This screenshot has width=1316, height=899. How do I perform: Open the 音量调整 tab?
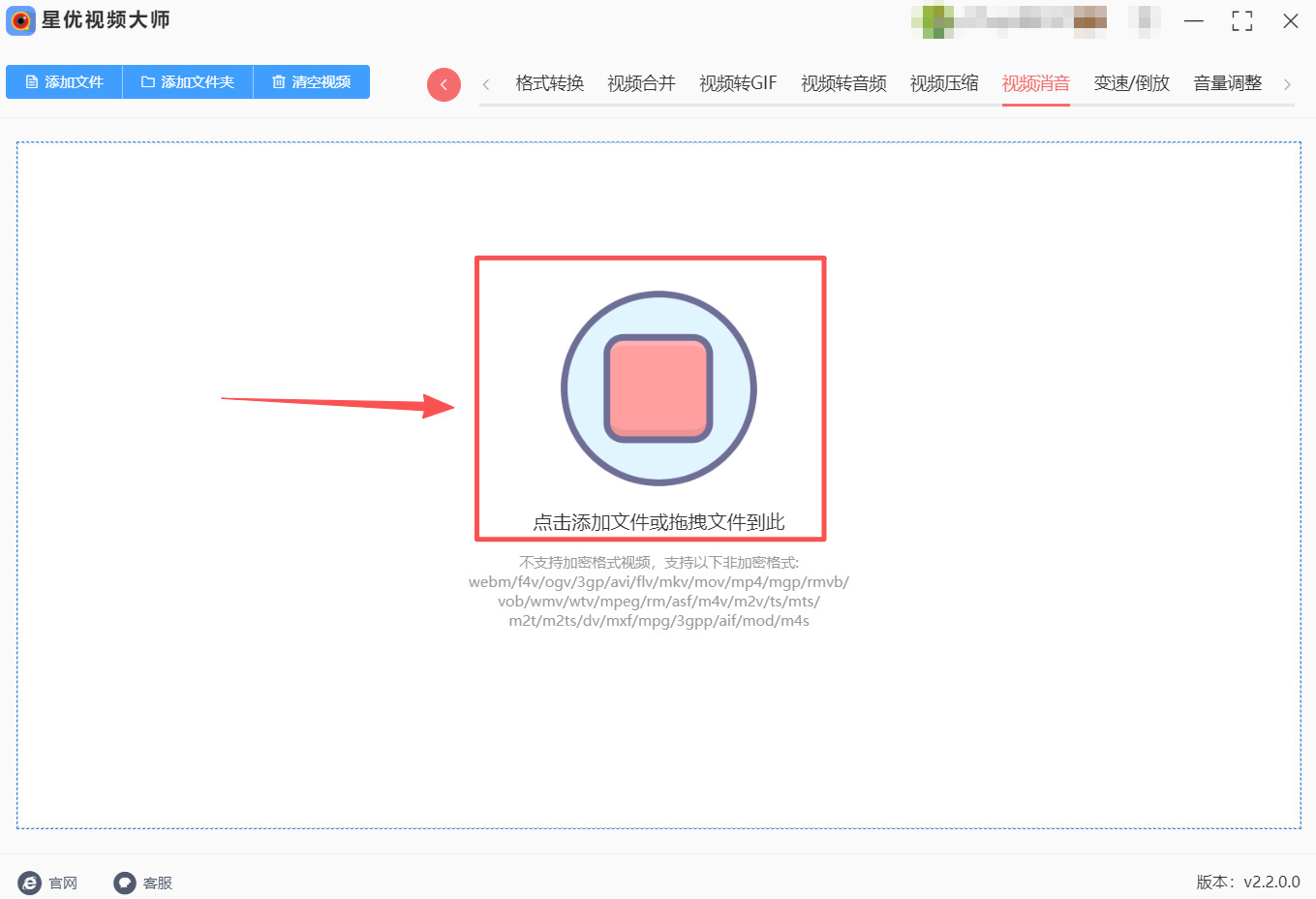pyautogui.click(x=1228, y=83)
